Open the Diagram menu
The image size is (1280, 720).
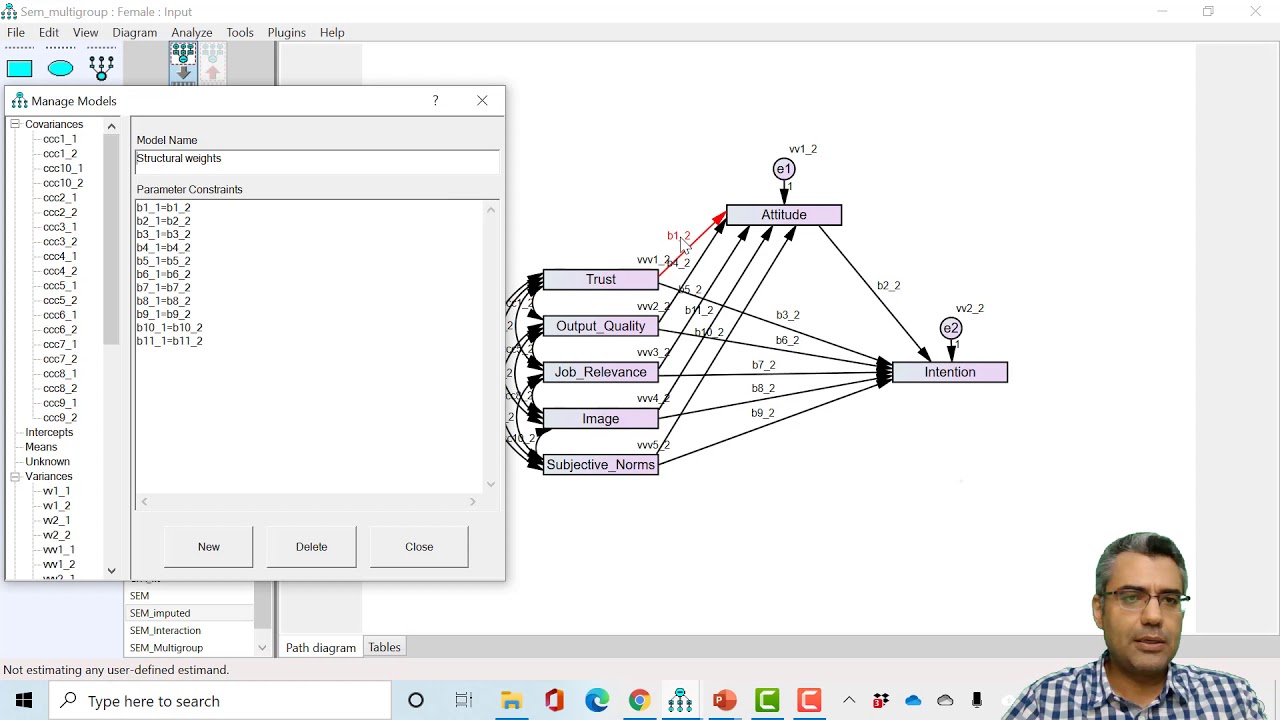(x=134, y=32)
